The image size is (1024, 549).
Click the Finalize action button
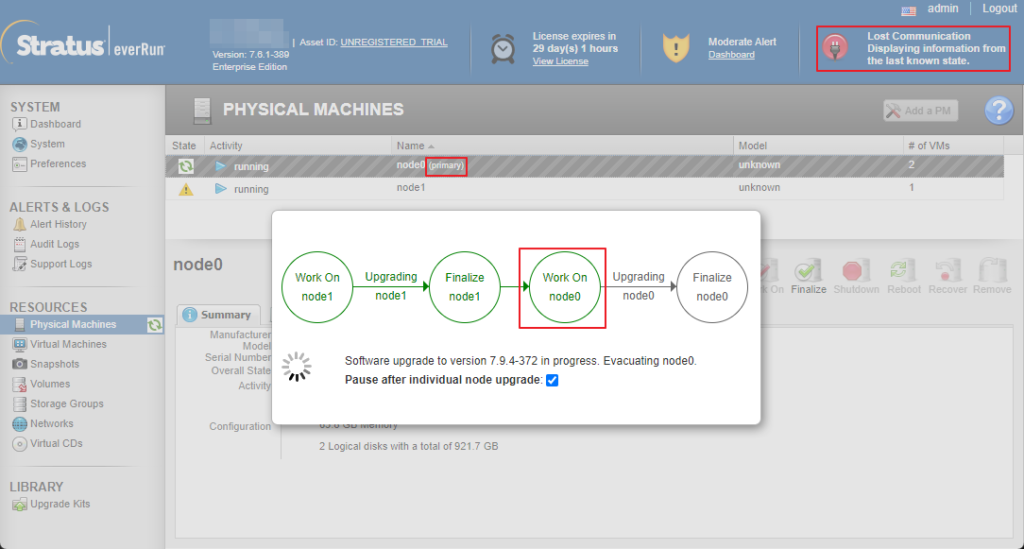(x=808, y=275)
